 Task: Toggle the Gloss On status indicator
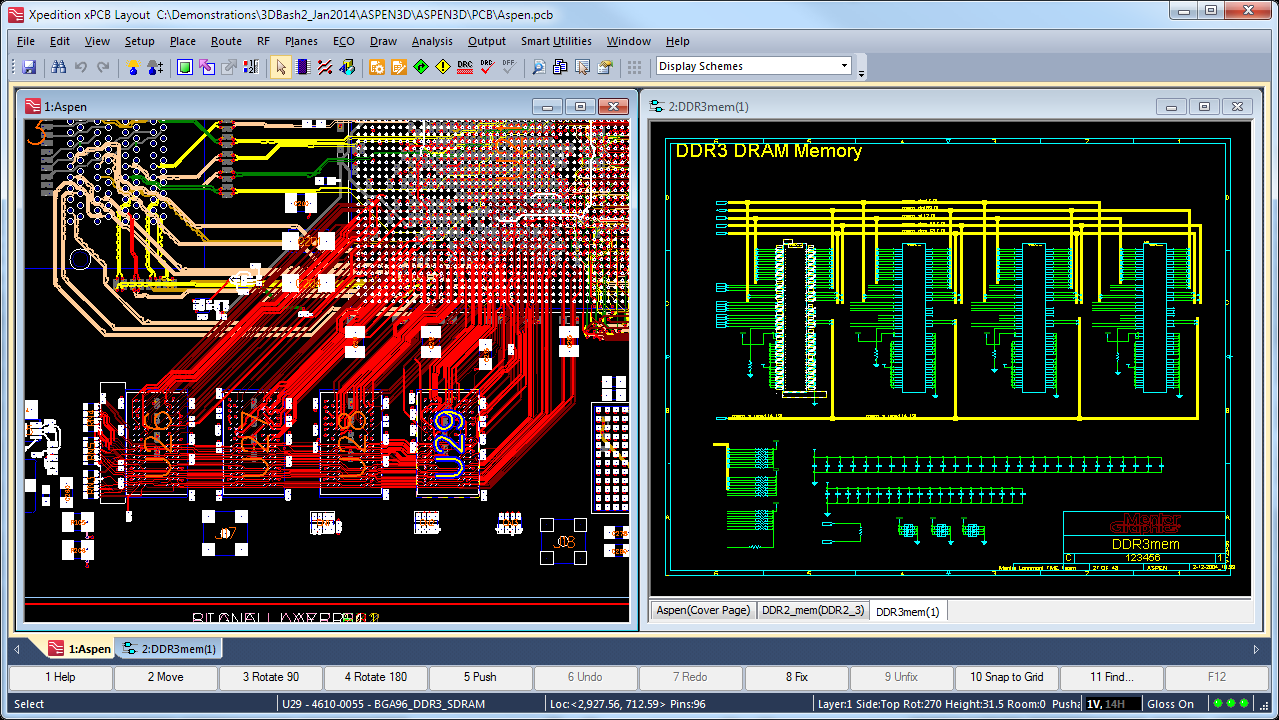coord(1170,704)
